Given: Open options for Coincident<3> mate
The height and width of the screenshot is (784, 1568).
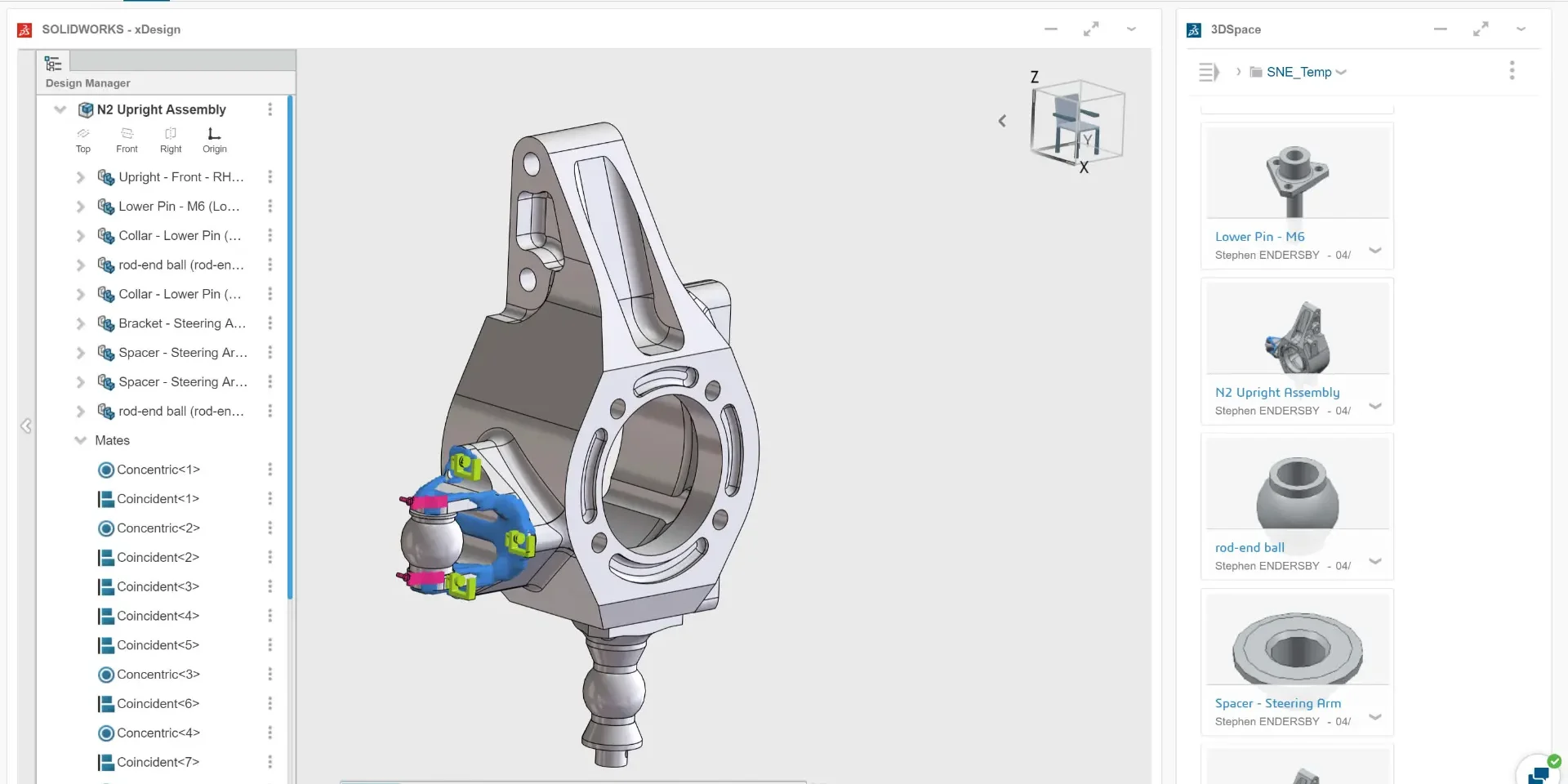Looking at the screenshot, I should [x=270, y=587].
